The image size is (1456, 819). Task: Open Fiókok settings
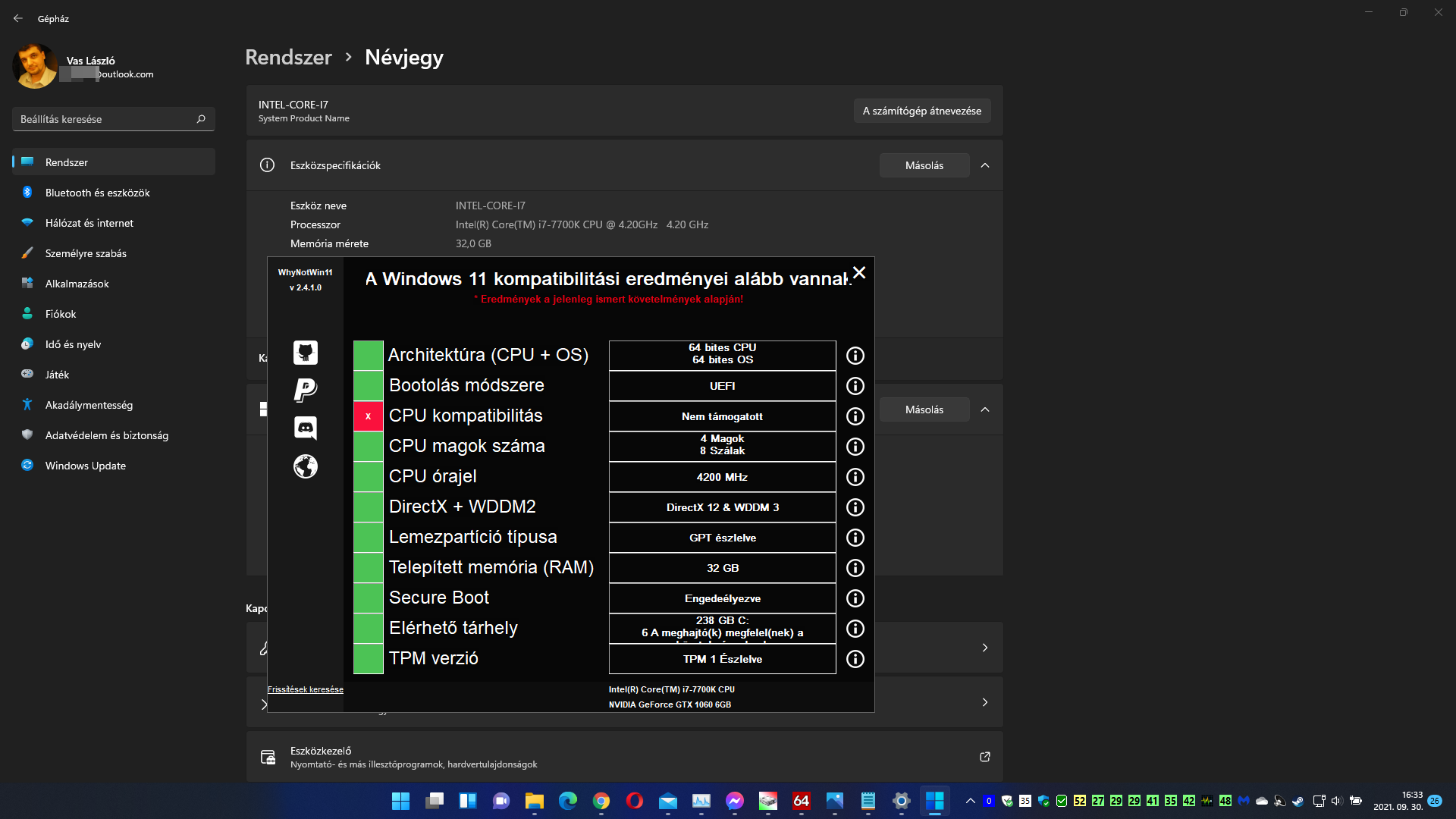click(114, 314)
